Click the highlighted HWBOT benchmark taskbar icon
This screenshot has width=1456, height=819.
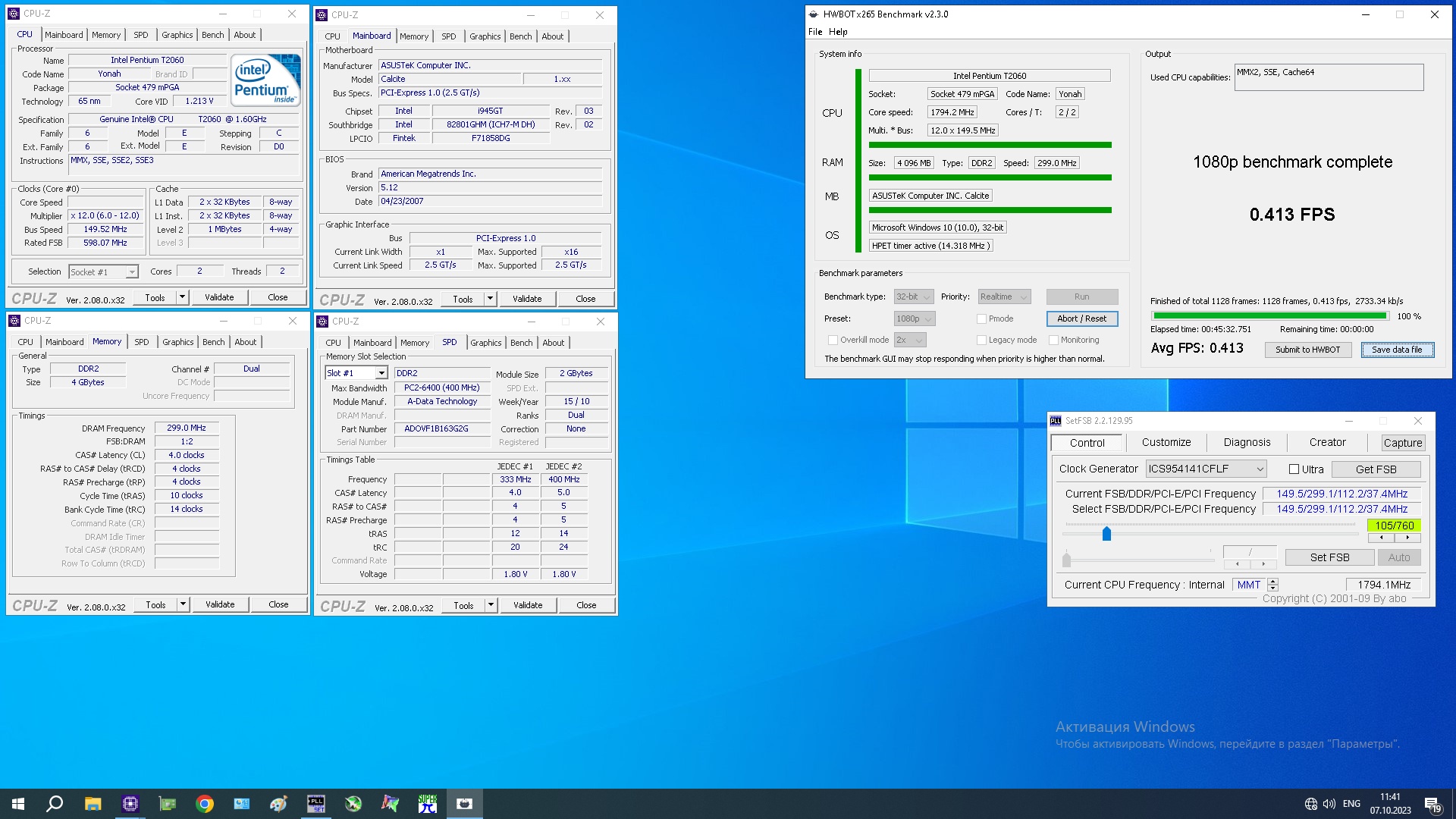465,804
